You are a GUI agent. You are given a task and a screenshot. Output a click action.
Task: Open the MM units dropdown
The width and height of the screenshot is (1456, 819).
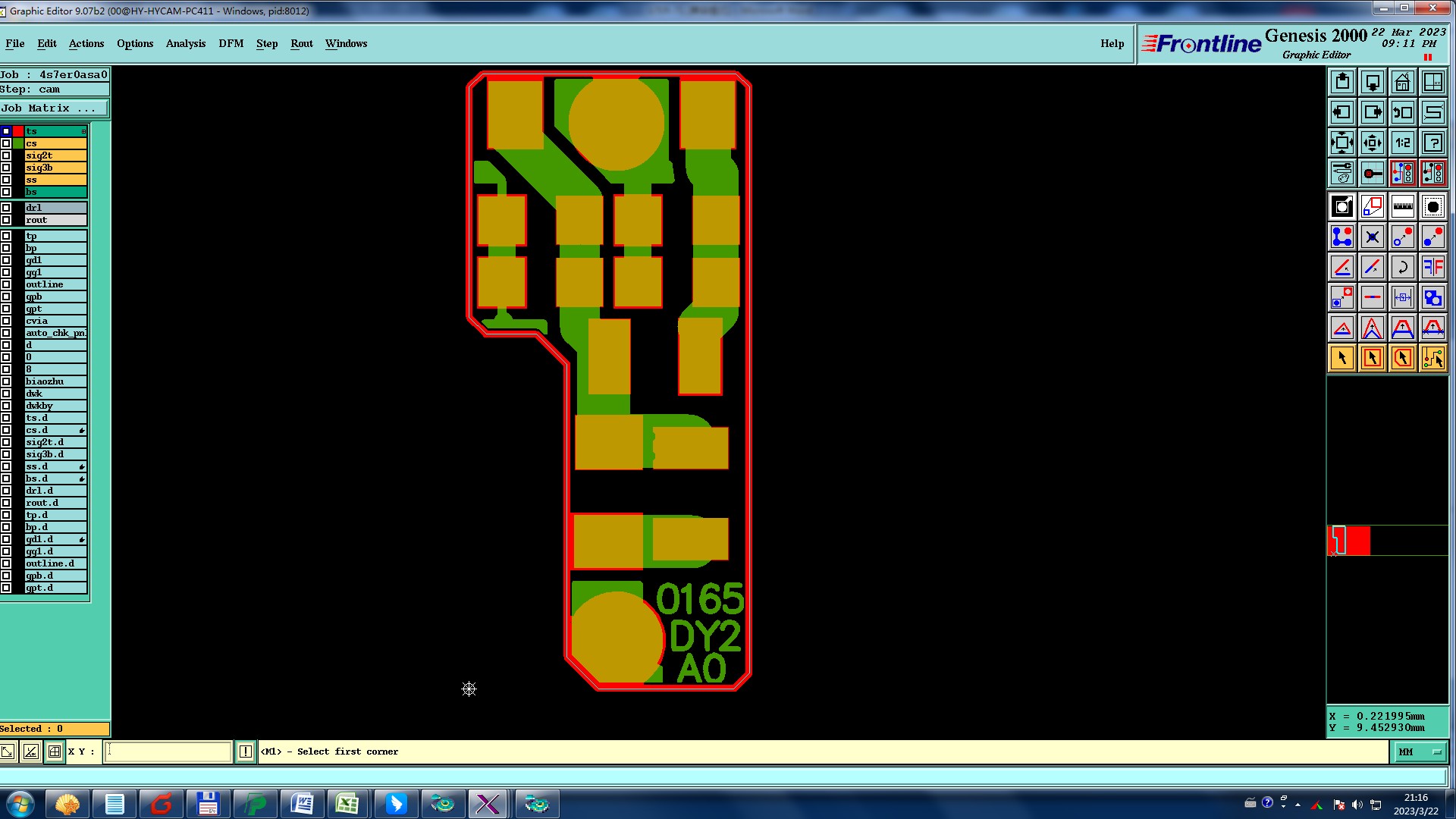tap(1419, 752)
